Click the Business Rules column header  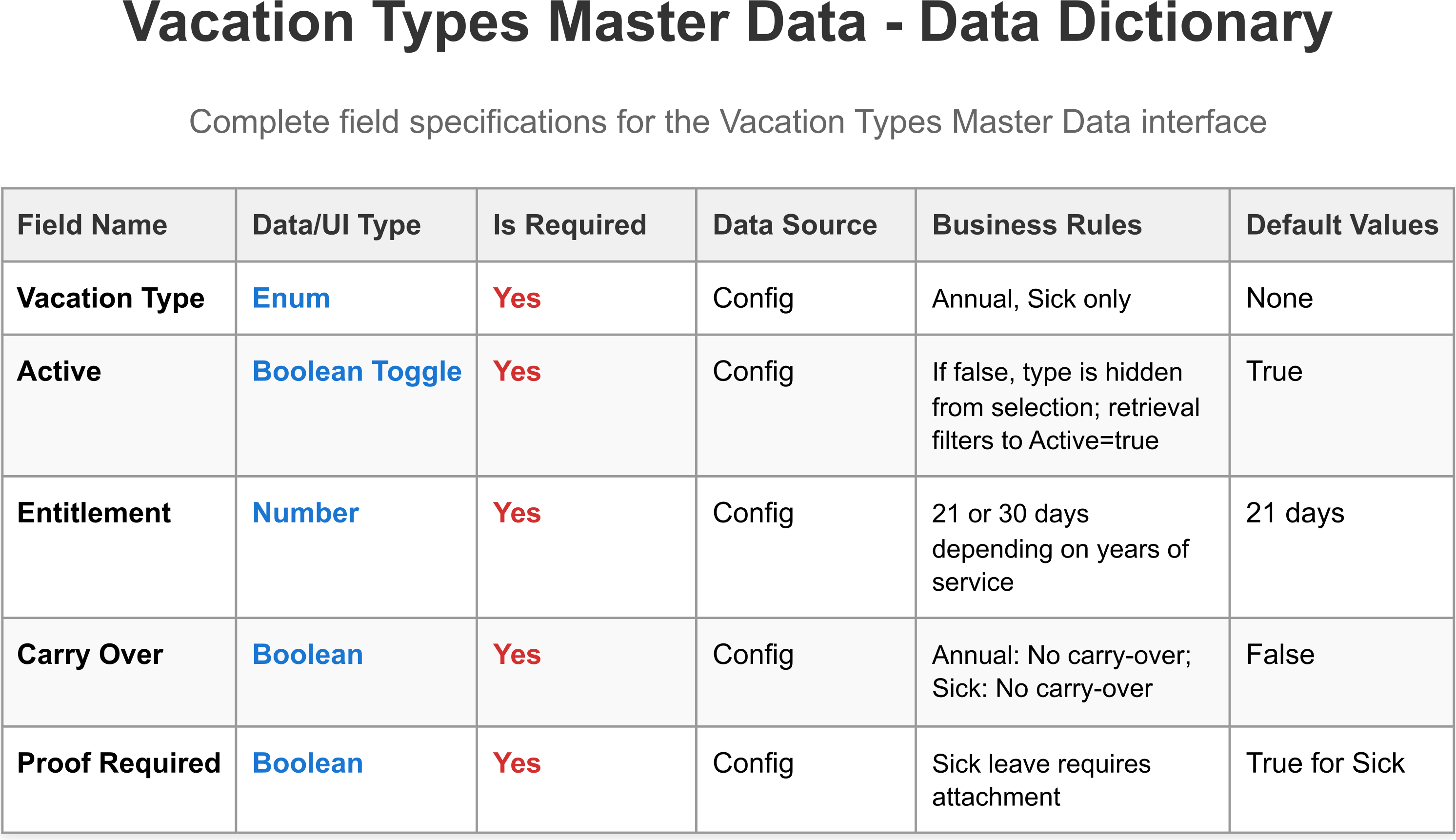click(x=1037, y=225)
